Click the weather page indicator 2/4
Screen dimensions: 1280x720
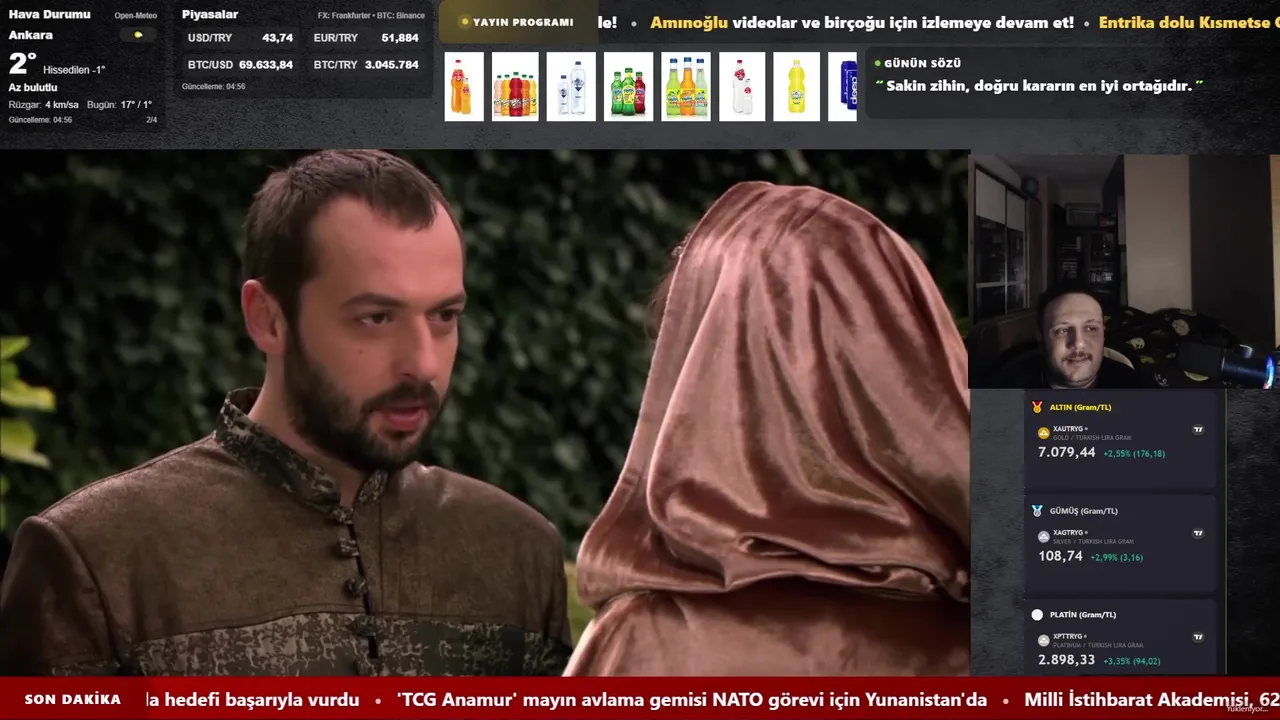click(152, 120)
